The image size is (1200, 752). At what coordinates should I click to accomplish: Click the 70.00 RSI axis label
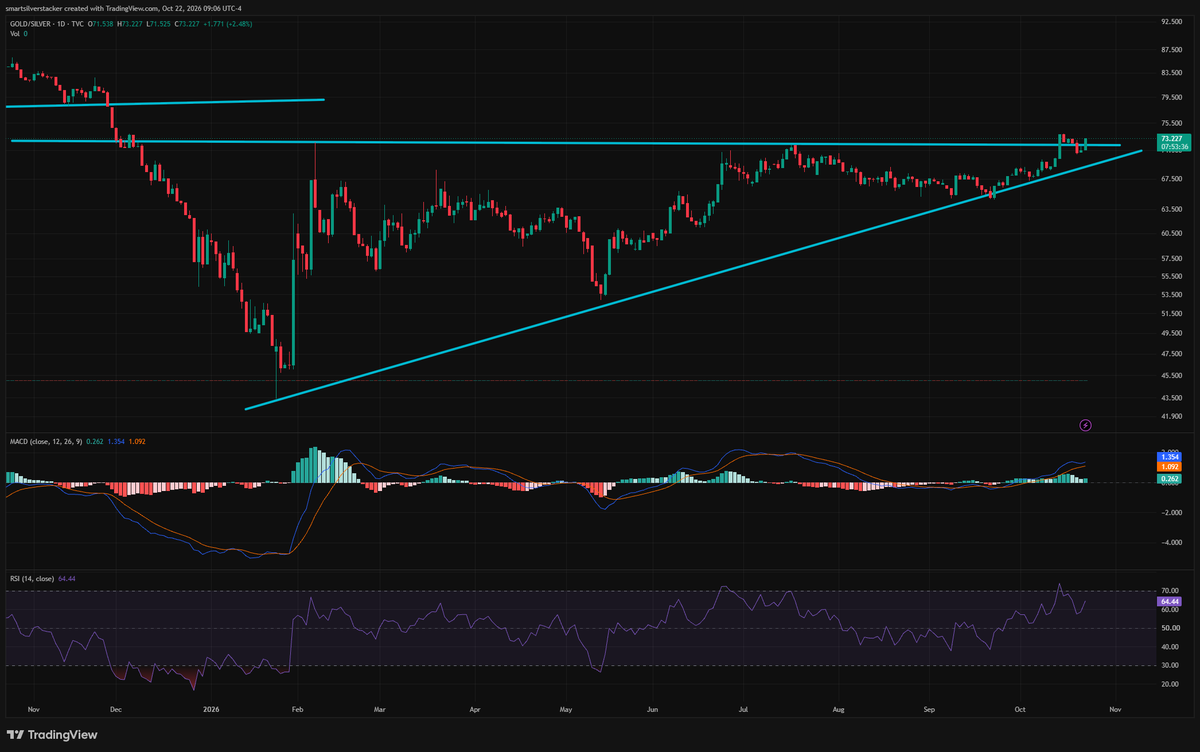(x=1169, y=591)
